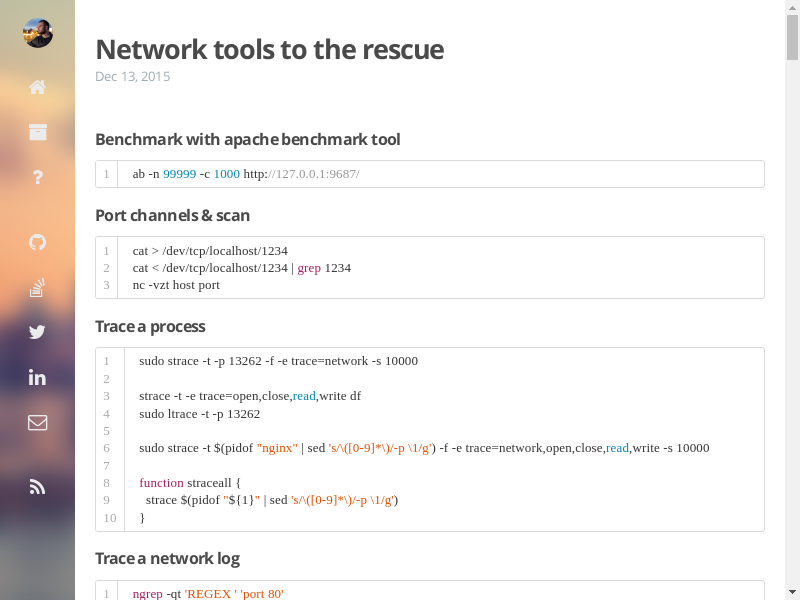Click the 'Network tools to the rescue' title

269,49
